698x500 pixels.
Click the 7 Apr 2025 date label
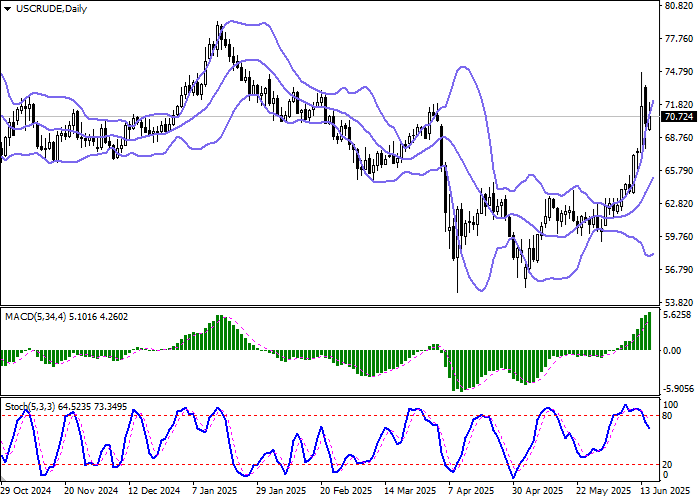470,491
